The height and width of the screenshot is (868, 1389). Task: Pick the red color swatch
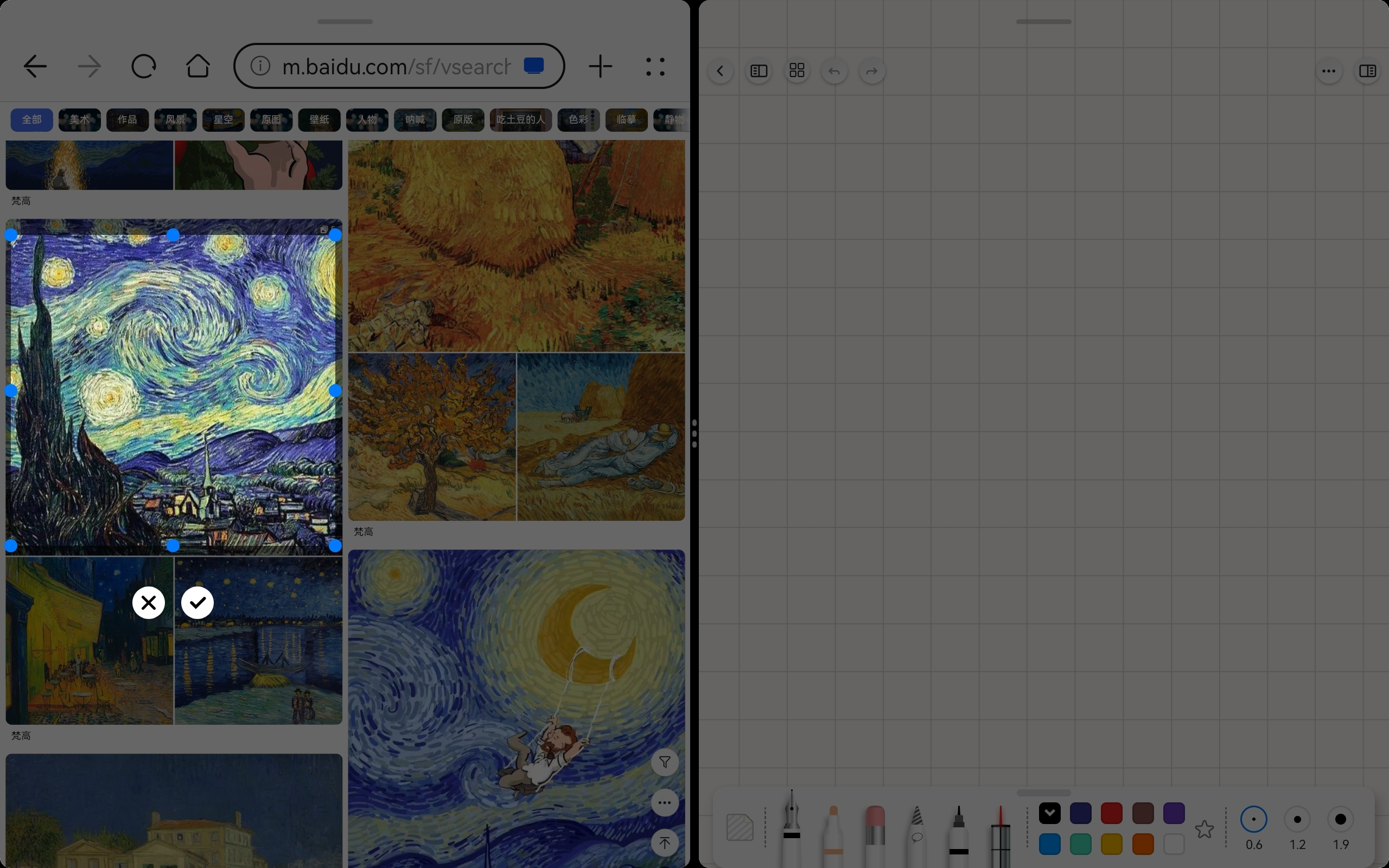pos(1112,813)
